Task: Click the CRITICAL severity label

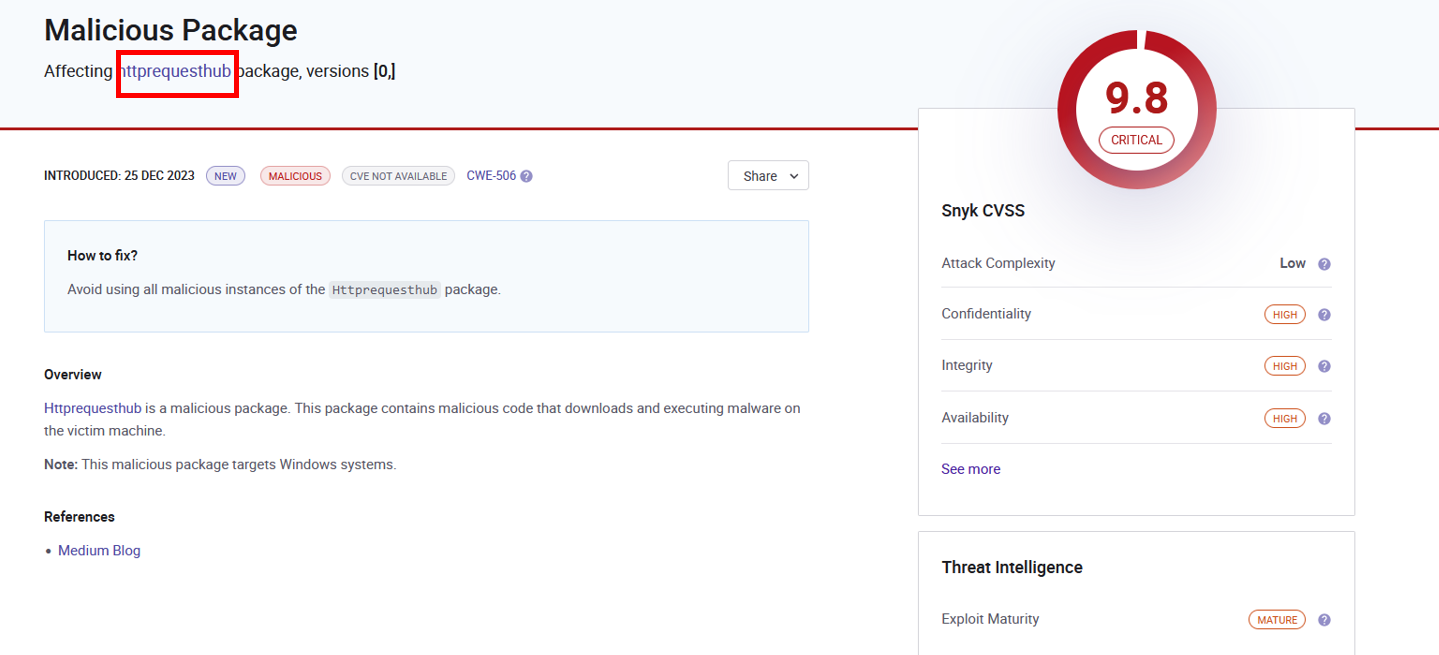Action: click(1137, 140)
